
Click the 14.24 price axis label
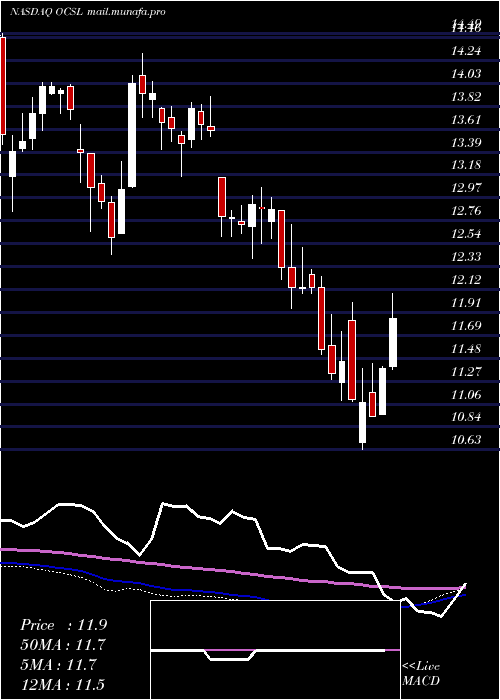point(467,51)
